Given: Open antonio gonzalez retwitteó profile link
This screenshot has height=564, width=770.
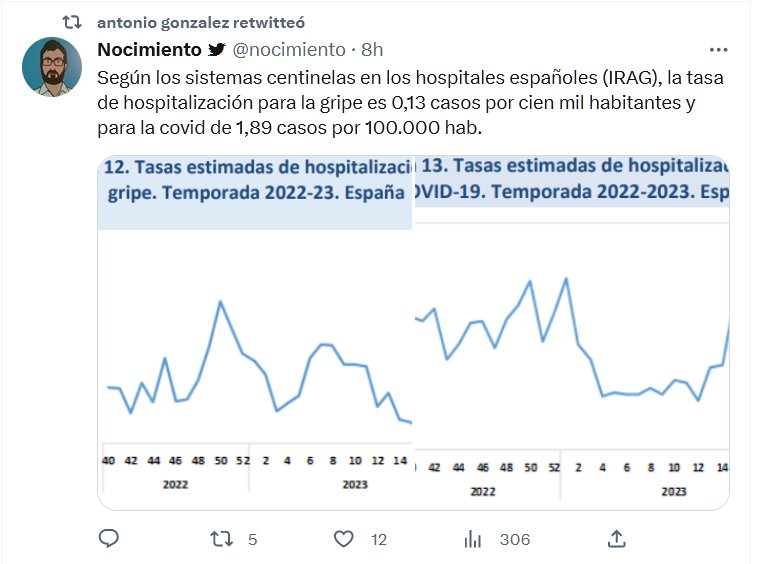Looking at the screenshot, I should 202,21.
